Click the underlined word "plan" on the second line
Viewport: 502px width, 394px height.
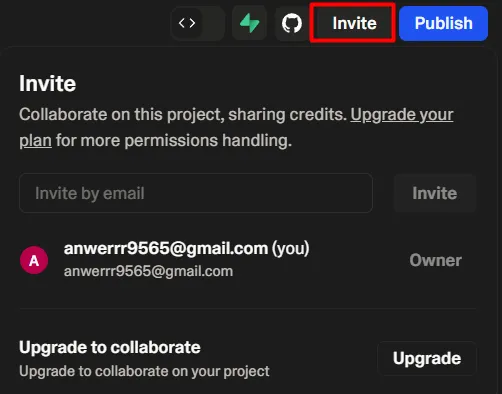[x=35, y=140]
